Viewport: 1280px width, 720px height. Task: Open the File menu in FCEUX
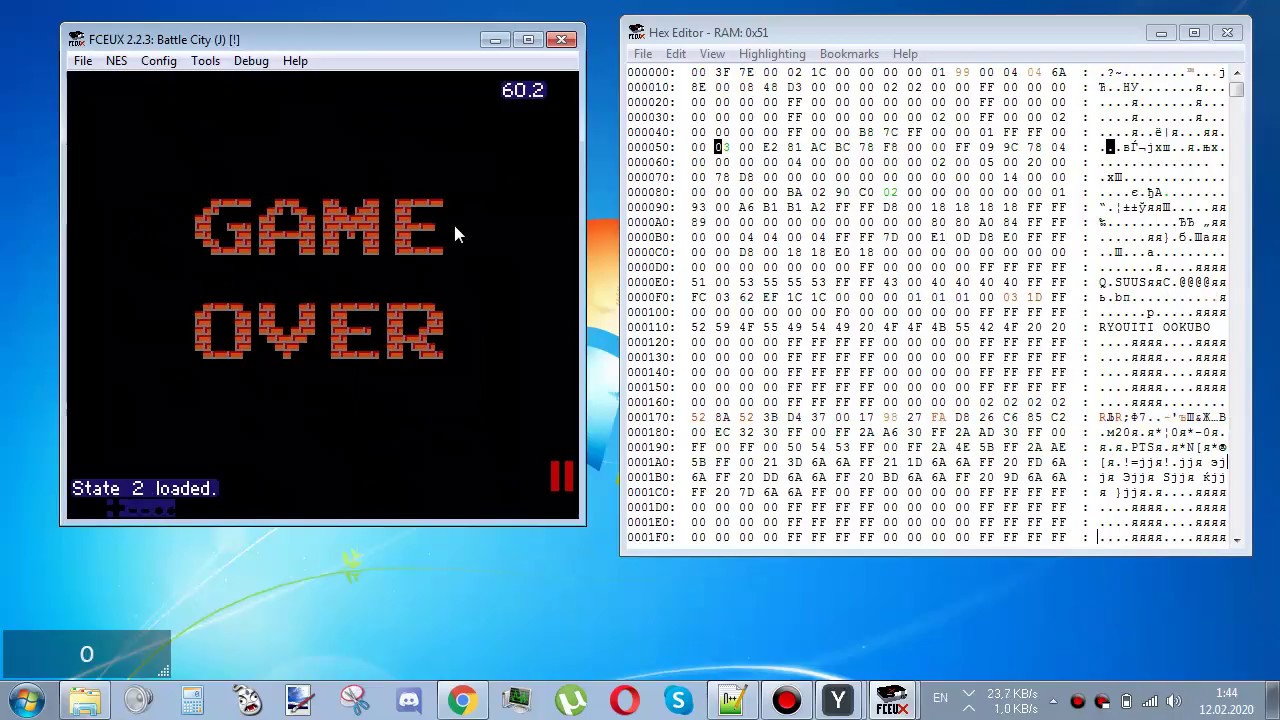pyautogui.click(x=83, y=61)
